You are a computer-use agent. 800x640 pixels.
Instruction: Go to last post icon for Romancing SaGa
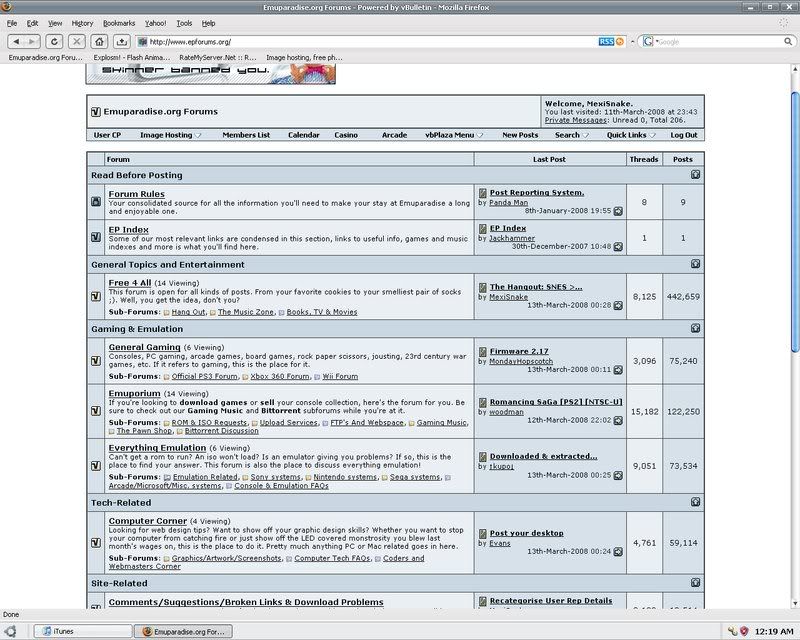(618, 420)
